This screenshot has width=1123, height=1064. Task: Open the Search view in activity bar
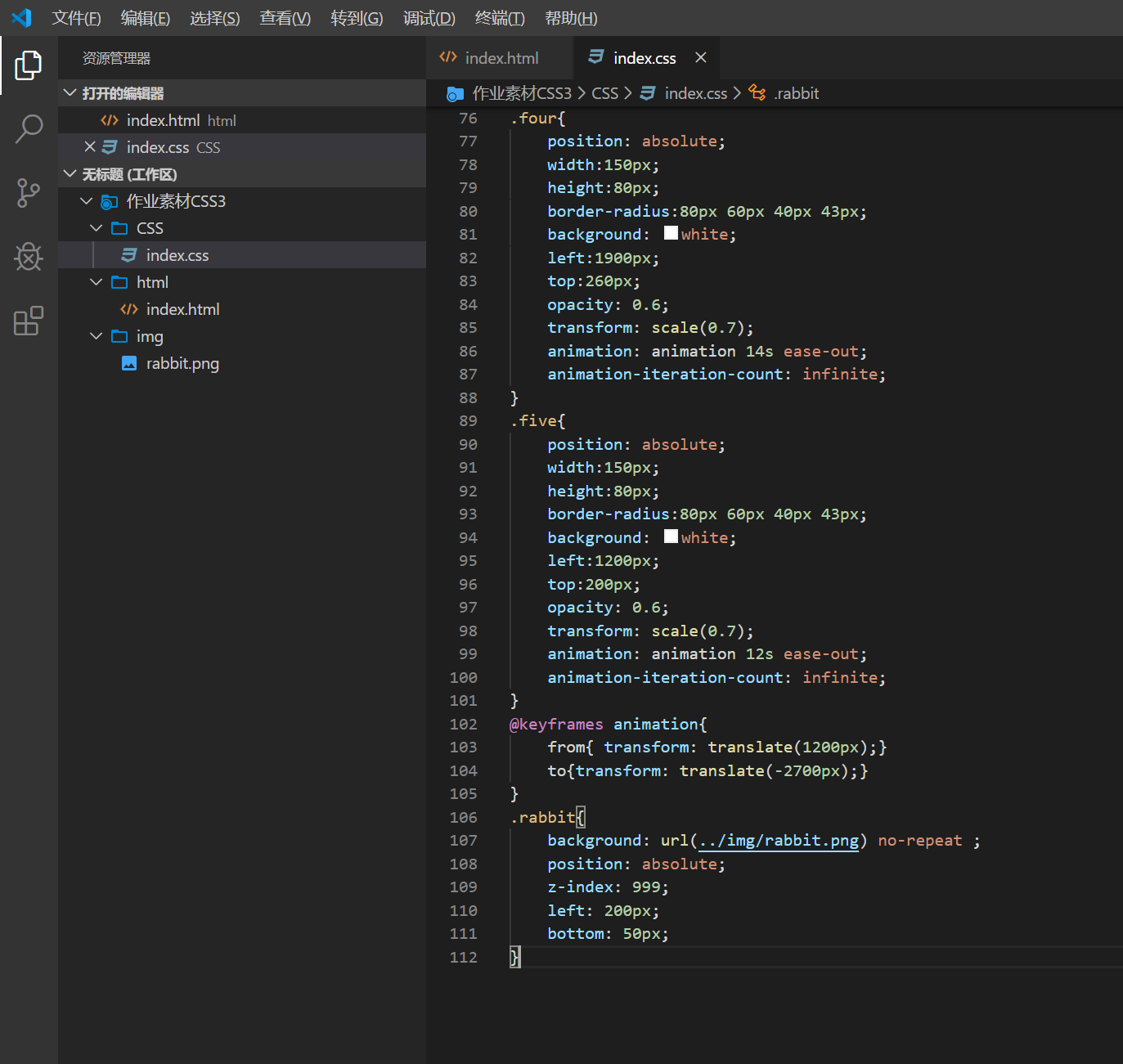tap(29, 129)
